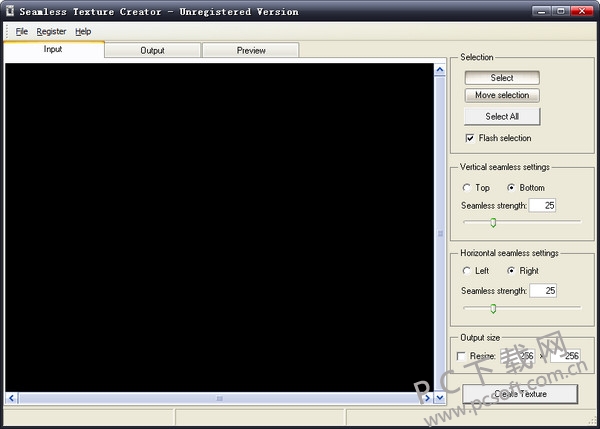The height and width of the screenshot is (429, 600).
Task: Click the canvas scroll up arrow
Action: click(440, 69)
